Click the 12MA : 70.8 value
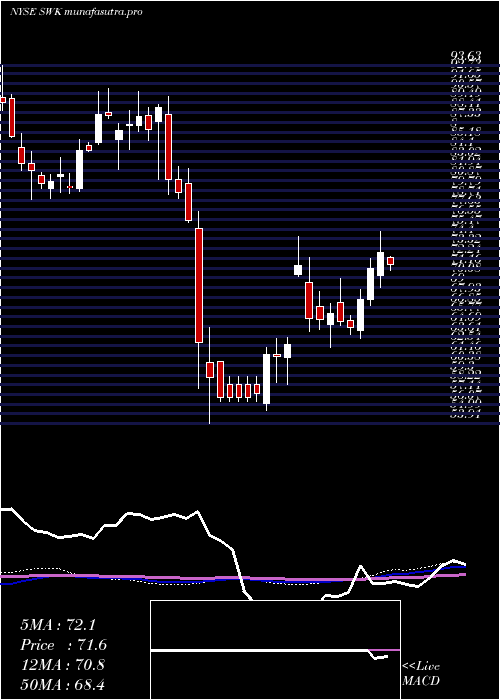 tap(62, 665)
